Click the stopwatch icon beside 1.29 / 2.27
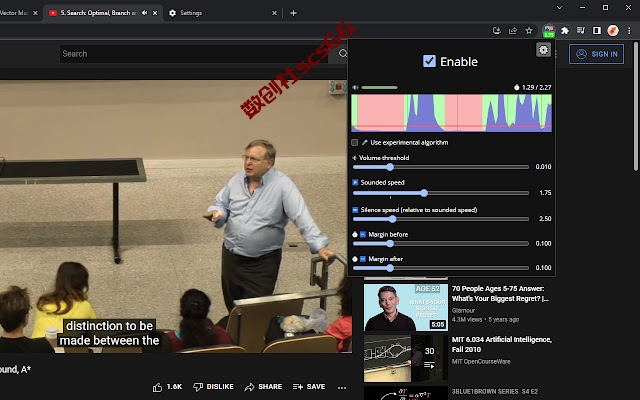This screenshot has height=400, width=640. click(x=516, y=87)
